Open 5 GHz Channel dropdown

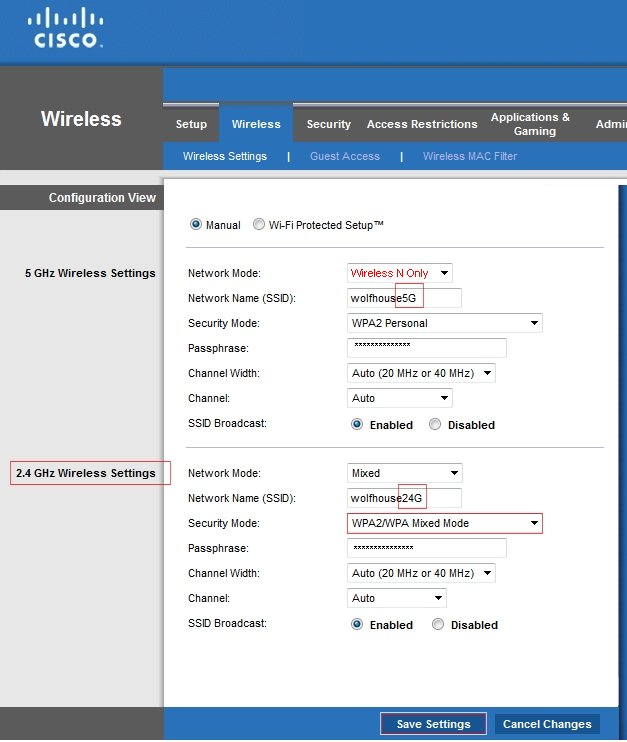[x=399, y=398]
